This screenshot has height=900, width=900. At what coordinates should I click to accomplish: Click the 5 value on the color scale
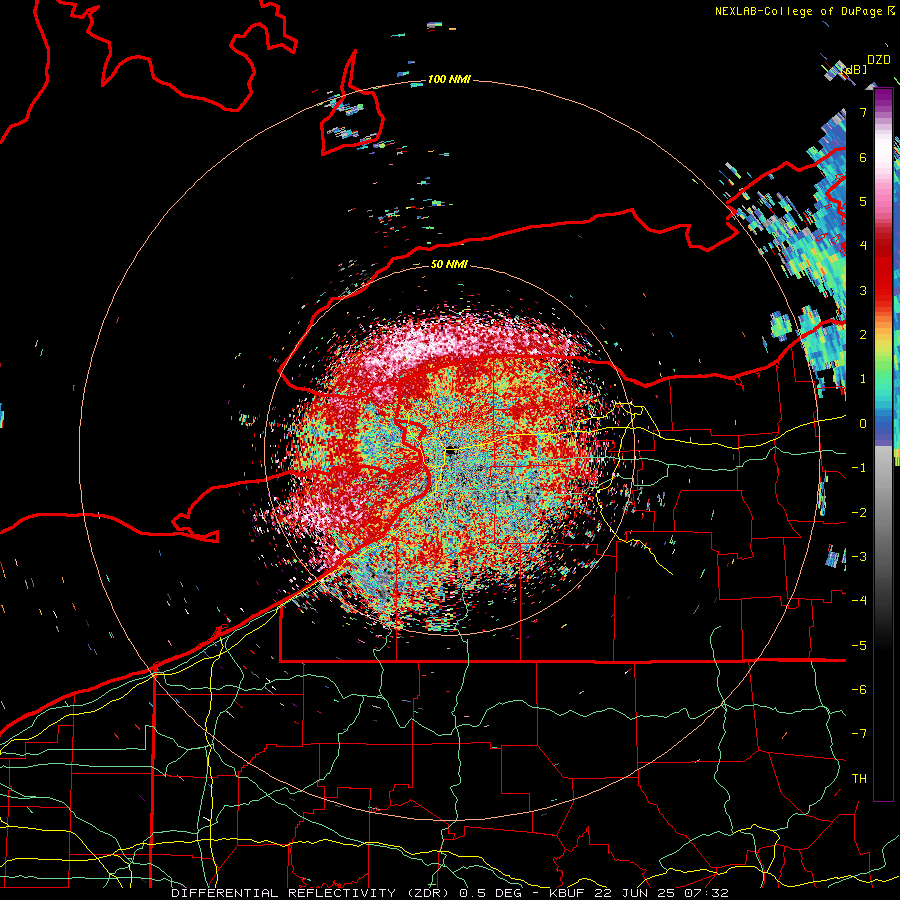pyautogui.click(x=863, y=201)
